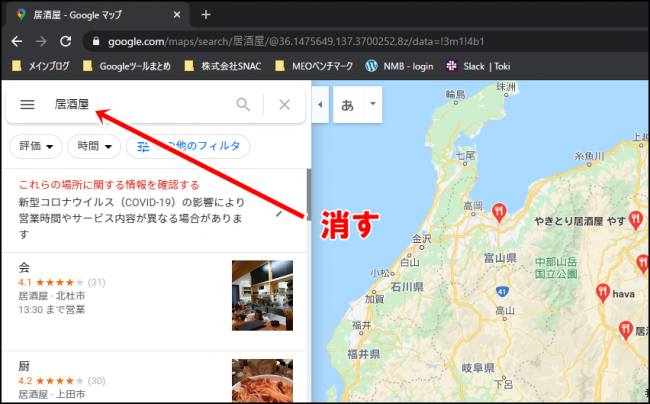Image resolution: width=650 pixels, height=404 pixels.
Task: Open the Slack | Toki bookmark
Action: (x=478, y=66)
